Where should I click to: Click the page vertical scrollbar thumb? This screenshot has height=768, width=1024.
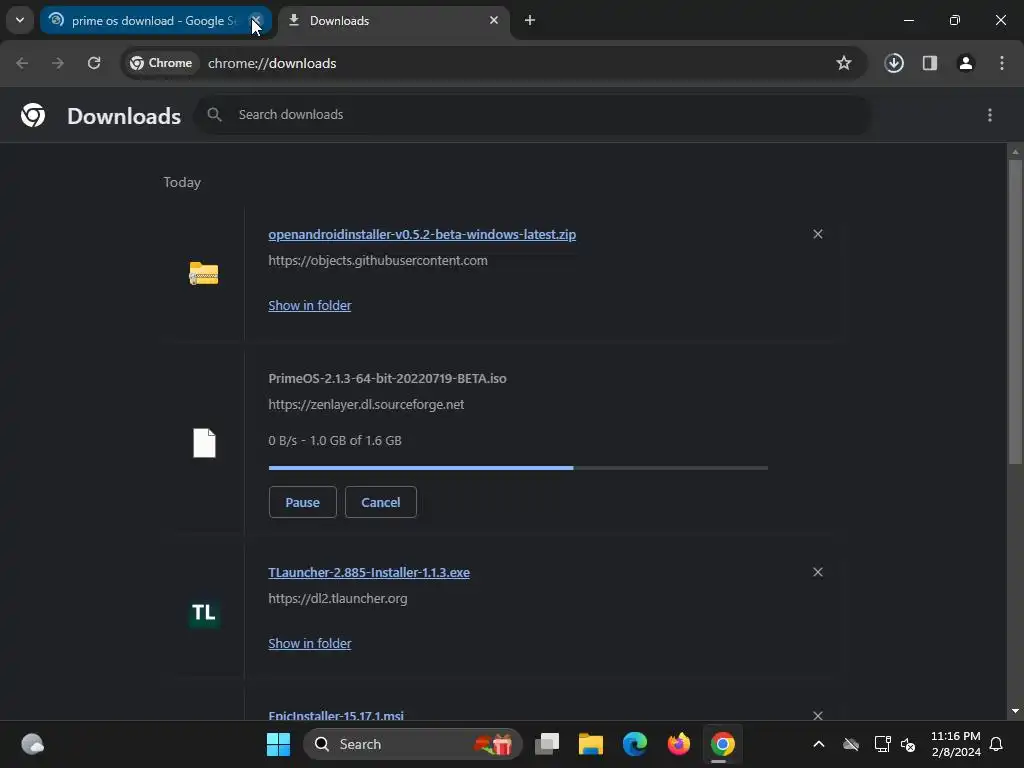tap(1015, 312)
